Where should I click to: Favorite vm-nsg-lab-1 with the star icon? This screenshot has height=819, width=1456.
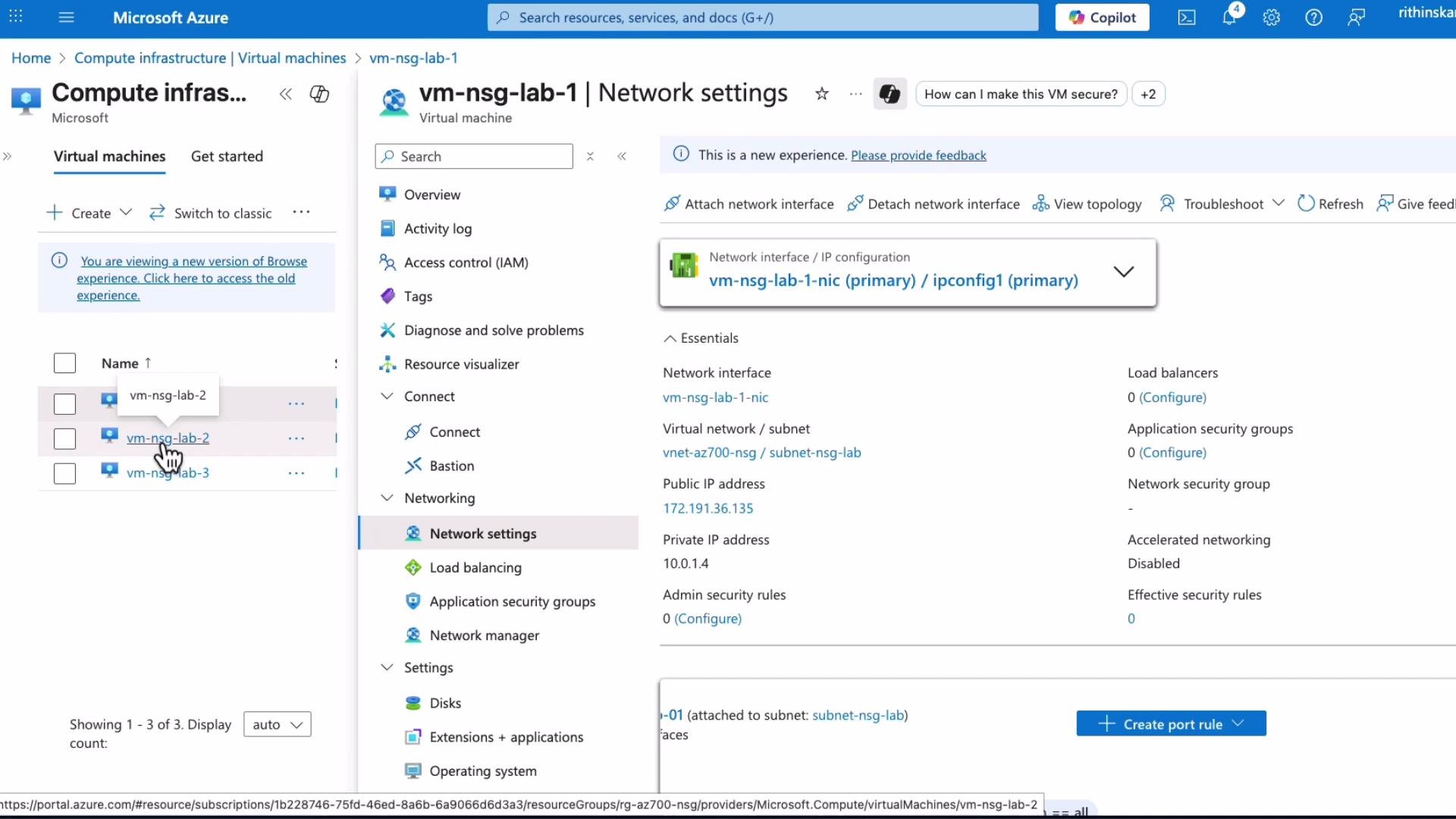pyautogui.click(x=822, y=94)
